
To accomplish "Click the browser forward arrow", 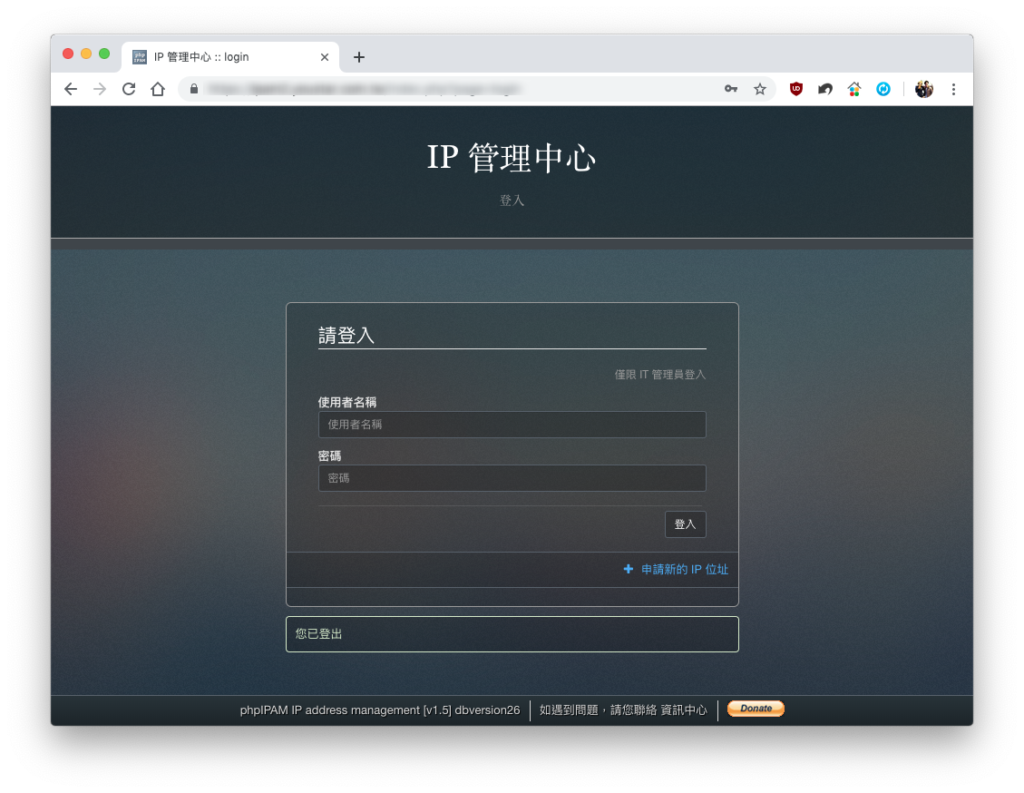I will (99, 89).
